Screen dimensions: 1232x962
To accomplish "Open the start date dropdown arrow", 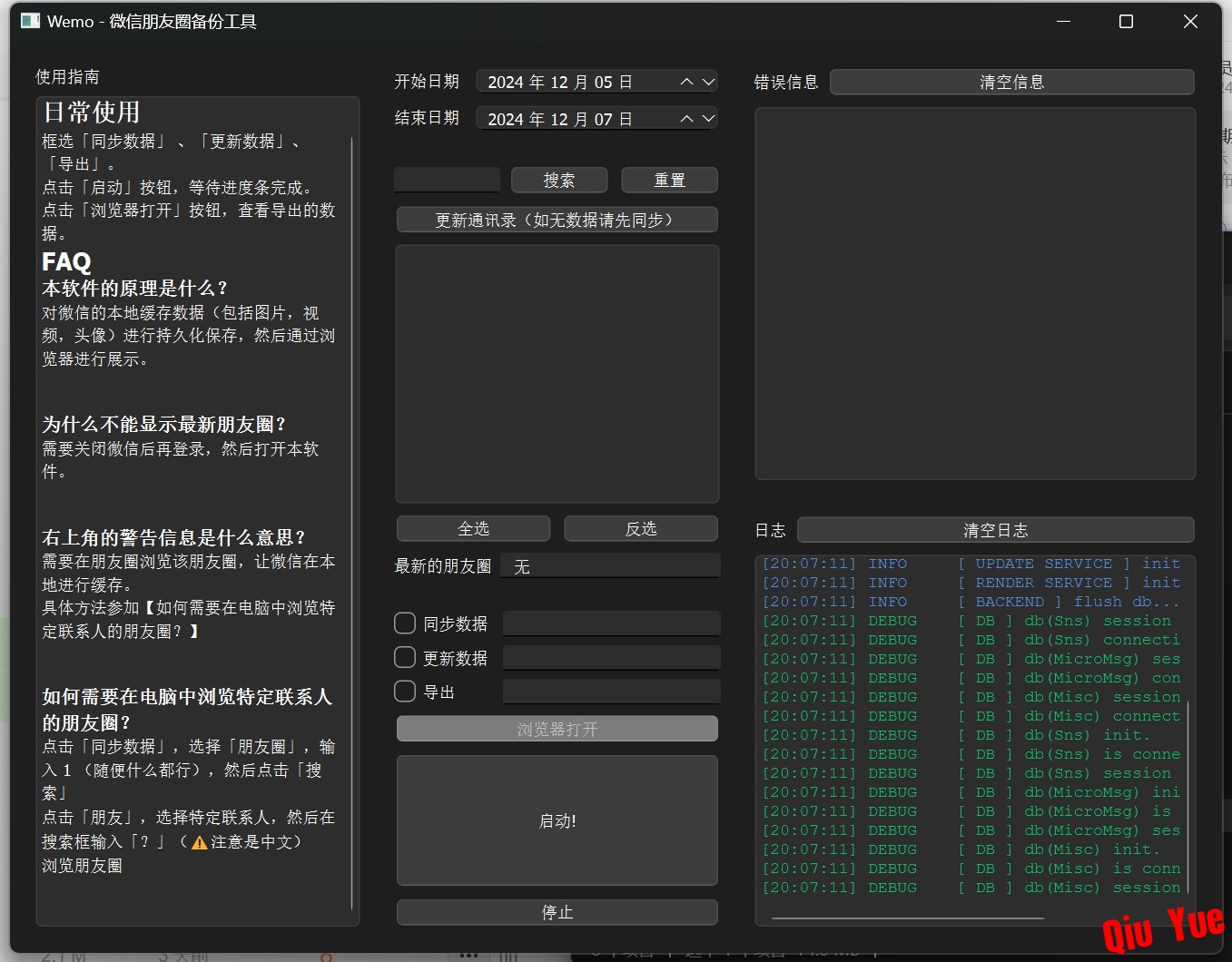I will point(708,82).
